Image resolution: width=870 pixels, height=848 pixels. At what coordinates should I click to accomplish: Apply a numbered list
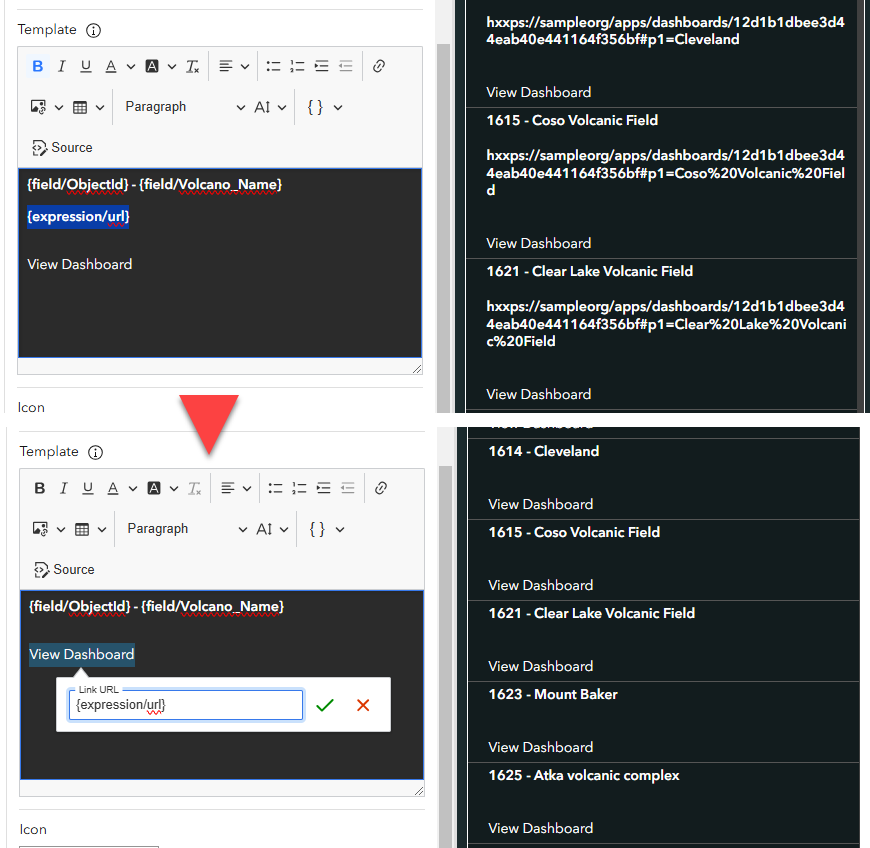[297, 66]
